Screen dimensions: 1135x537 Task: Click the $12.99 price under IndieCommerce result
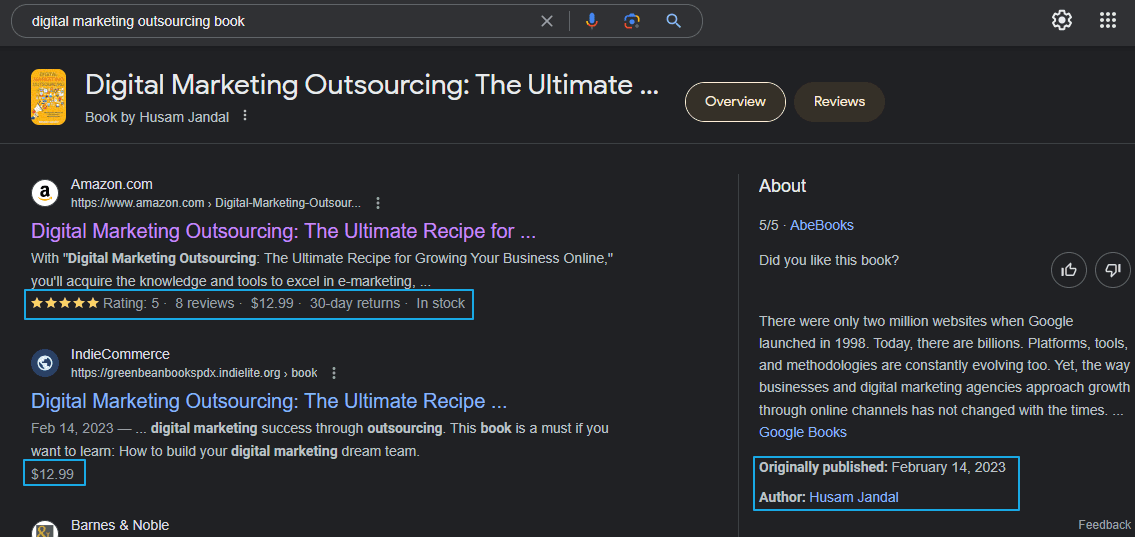click(52, 475)
